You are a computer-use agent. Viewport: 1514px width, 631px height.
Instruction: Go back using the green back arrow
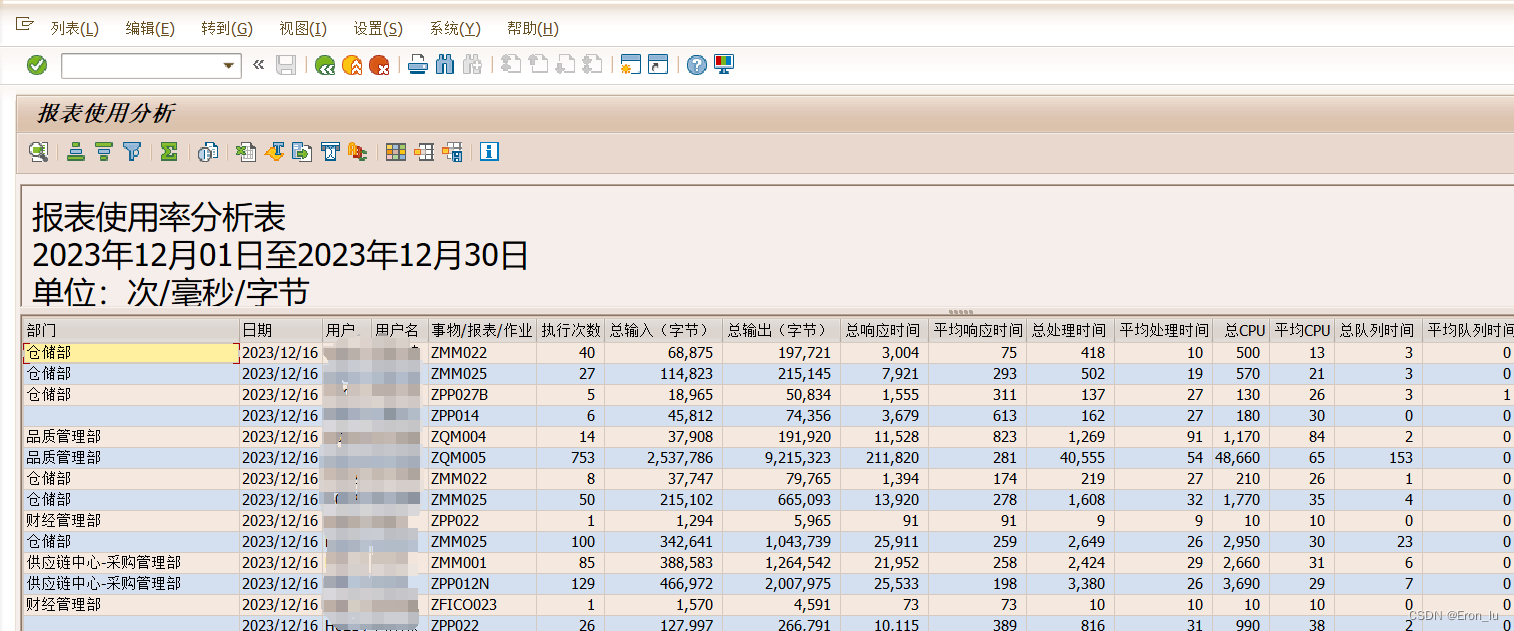[x=325, y=64]
